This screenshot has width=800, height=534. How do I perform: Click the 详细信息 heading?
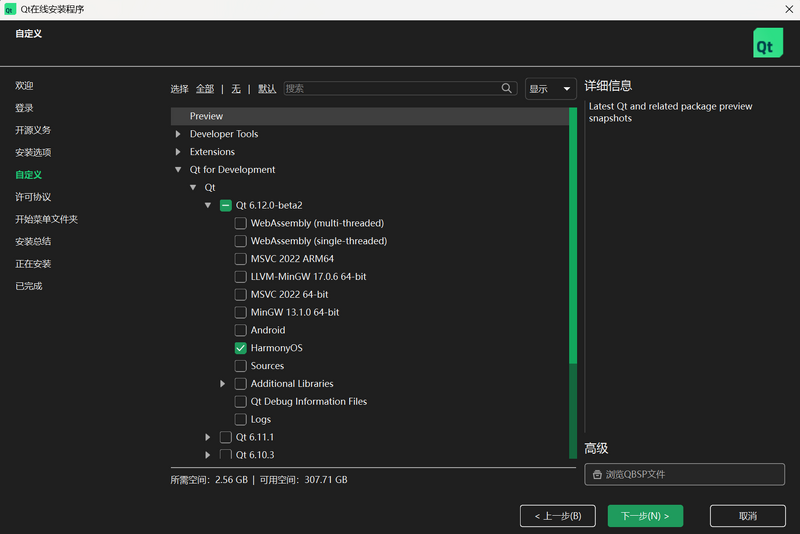pyautogui.click(x=608, y=86)
